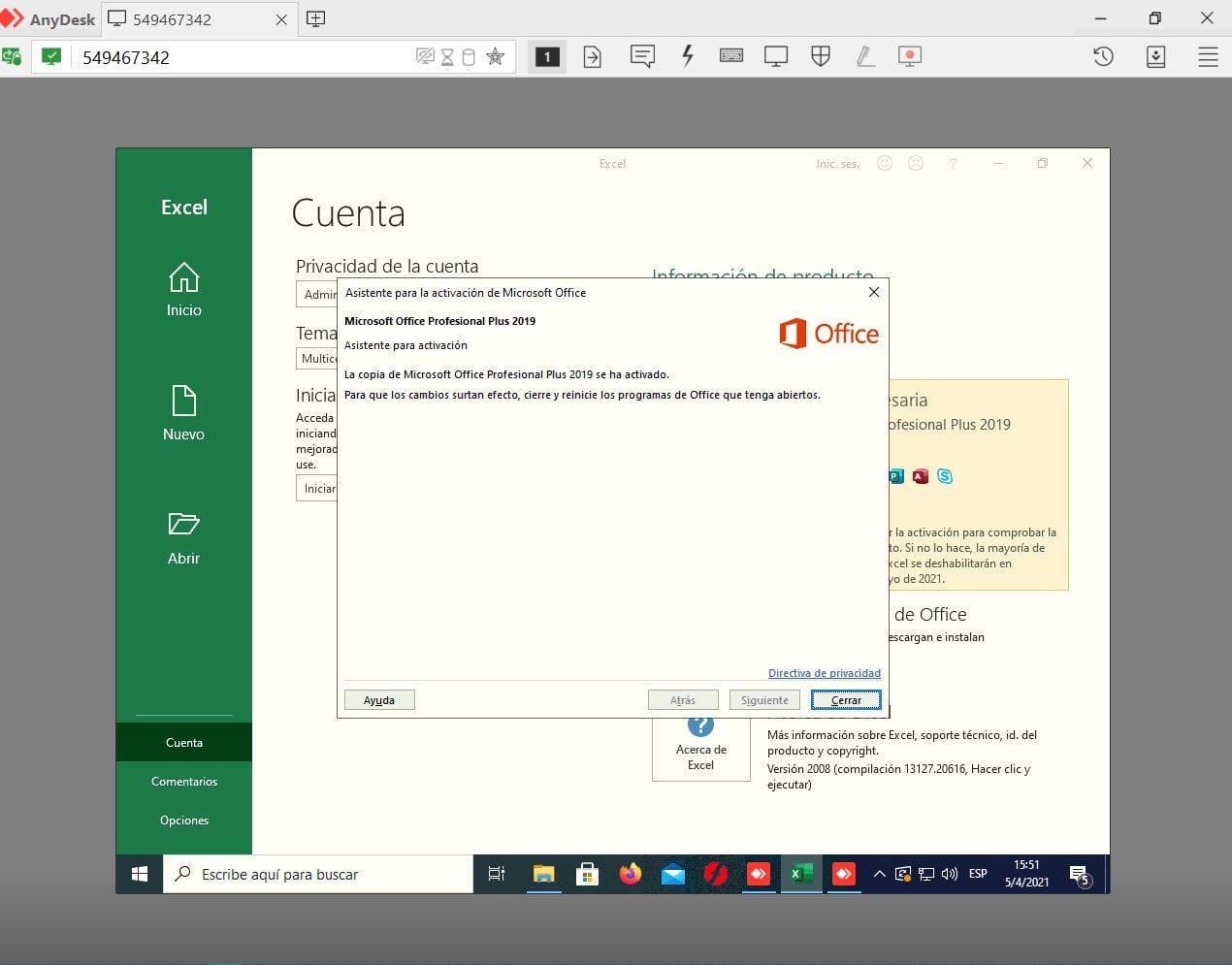Open session permissions shield in AnyDesk
The height and width of the screenshot is (965, 1232).
click(821, 56)
